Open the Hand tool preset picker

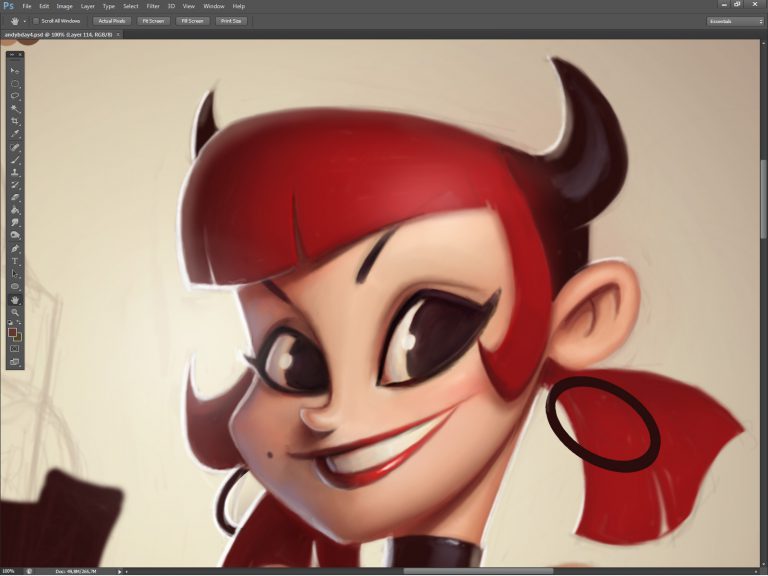(25, 21)
